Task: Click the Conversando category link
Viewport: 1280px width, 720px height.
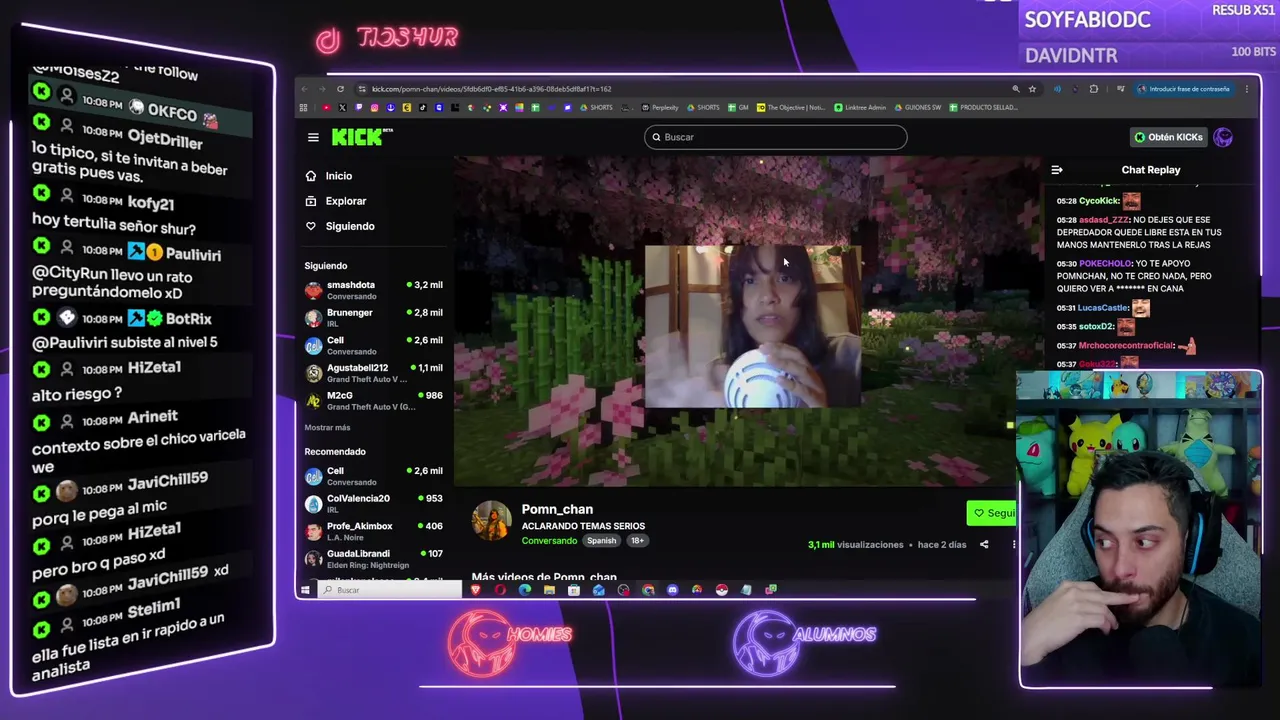Action: (x=549, y=541)
